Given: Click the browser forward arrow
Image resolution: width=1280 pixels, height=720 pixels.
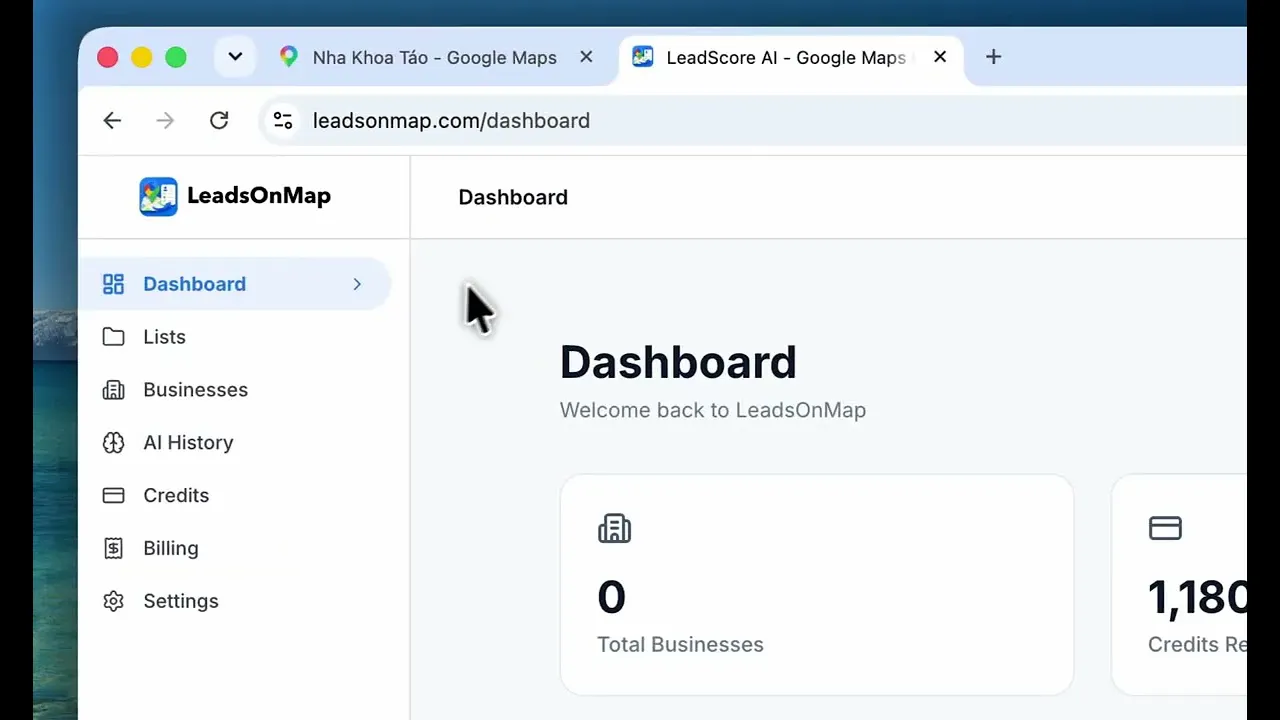Looking at the screenshot, I should click(x=165, y=121).
